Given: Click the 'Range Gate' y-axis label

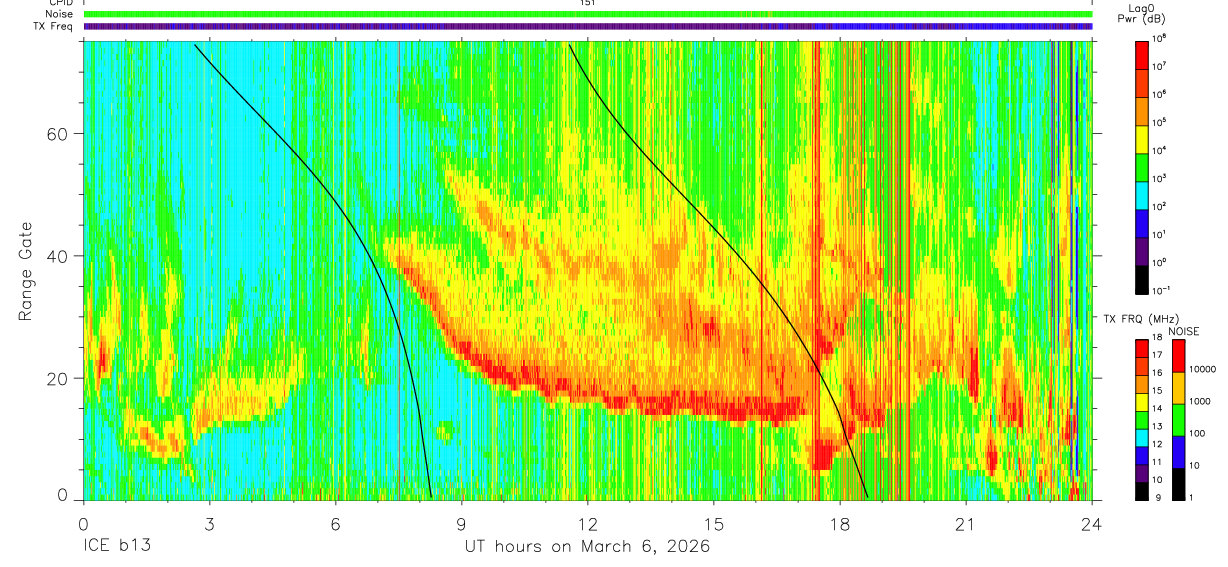Looking at the screenshot, I should (x=26, y=272).
